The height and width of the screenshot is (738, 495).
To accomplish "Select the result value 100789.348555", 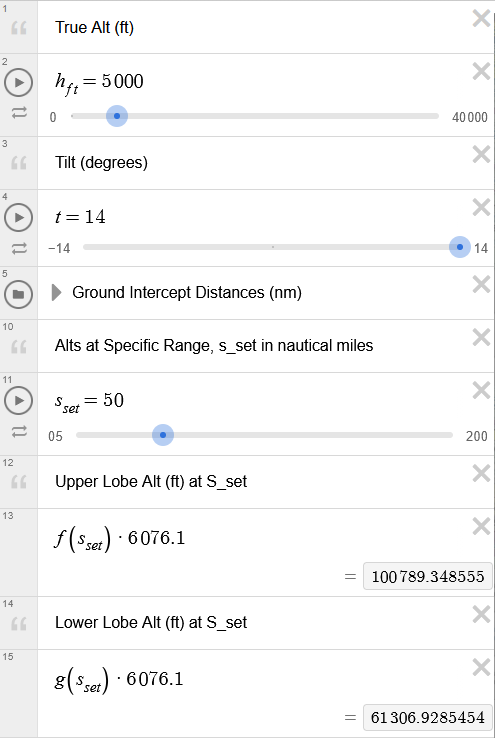I will coord(428,576).
